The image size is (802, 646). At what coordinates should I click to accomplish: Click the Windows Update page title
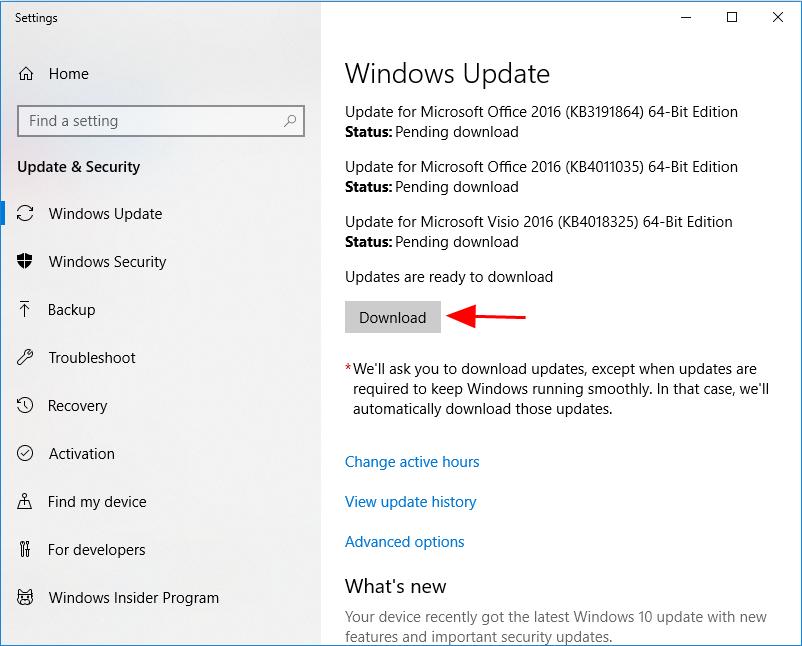[447, 74]
